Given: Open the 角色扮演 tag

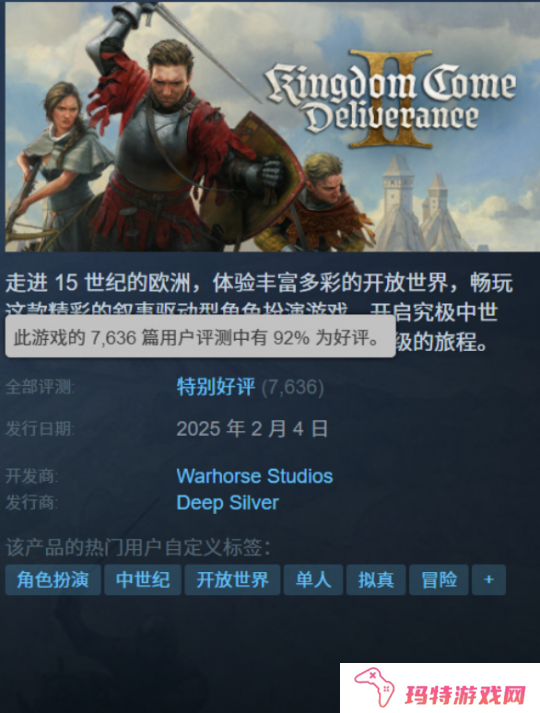Looking at the screenshot, I should [53, 580].
